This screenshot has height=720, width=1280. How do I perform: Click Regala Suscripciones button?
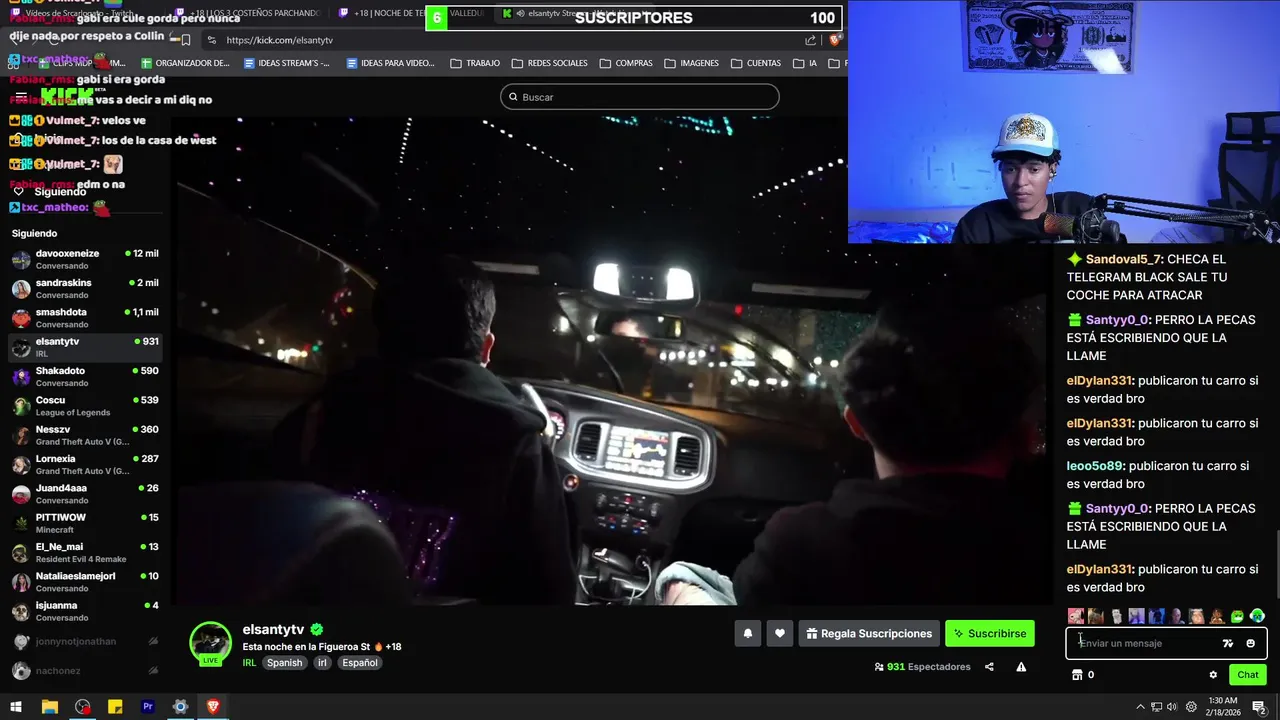coord(869,633)
